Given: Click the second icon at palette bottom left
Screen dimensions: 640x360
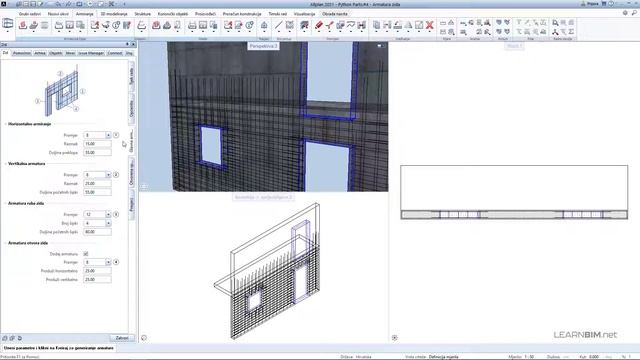Looking at the screenshot, I should point(12,338).
